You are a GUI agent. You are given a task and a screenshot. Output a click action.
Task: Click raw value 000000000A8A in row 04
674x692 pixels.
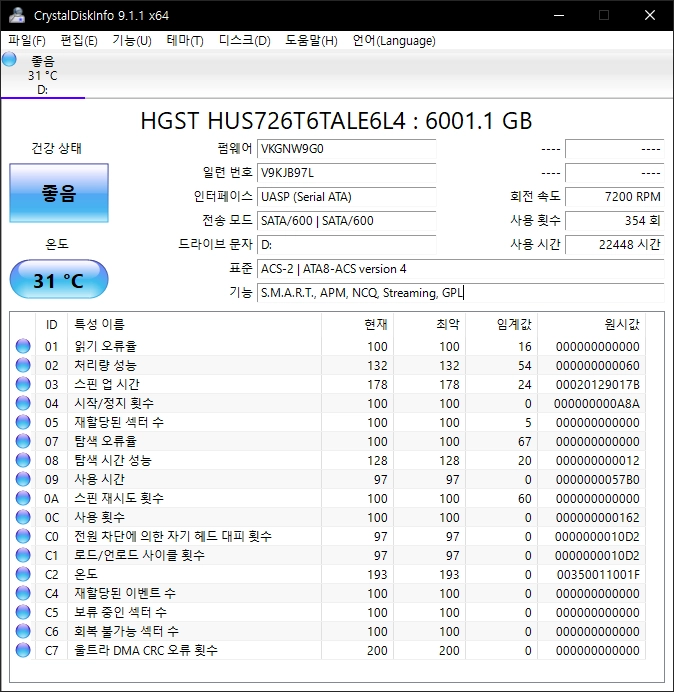click(596, 403)
